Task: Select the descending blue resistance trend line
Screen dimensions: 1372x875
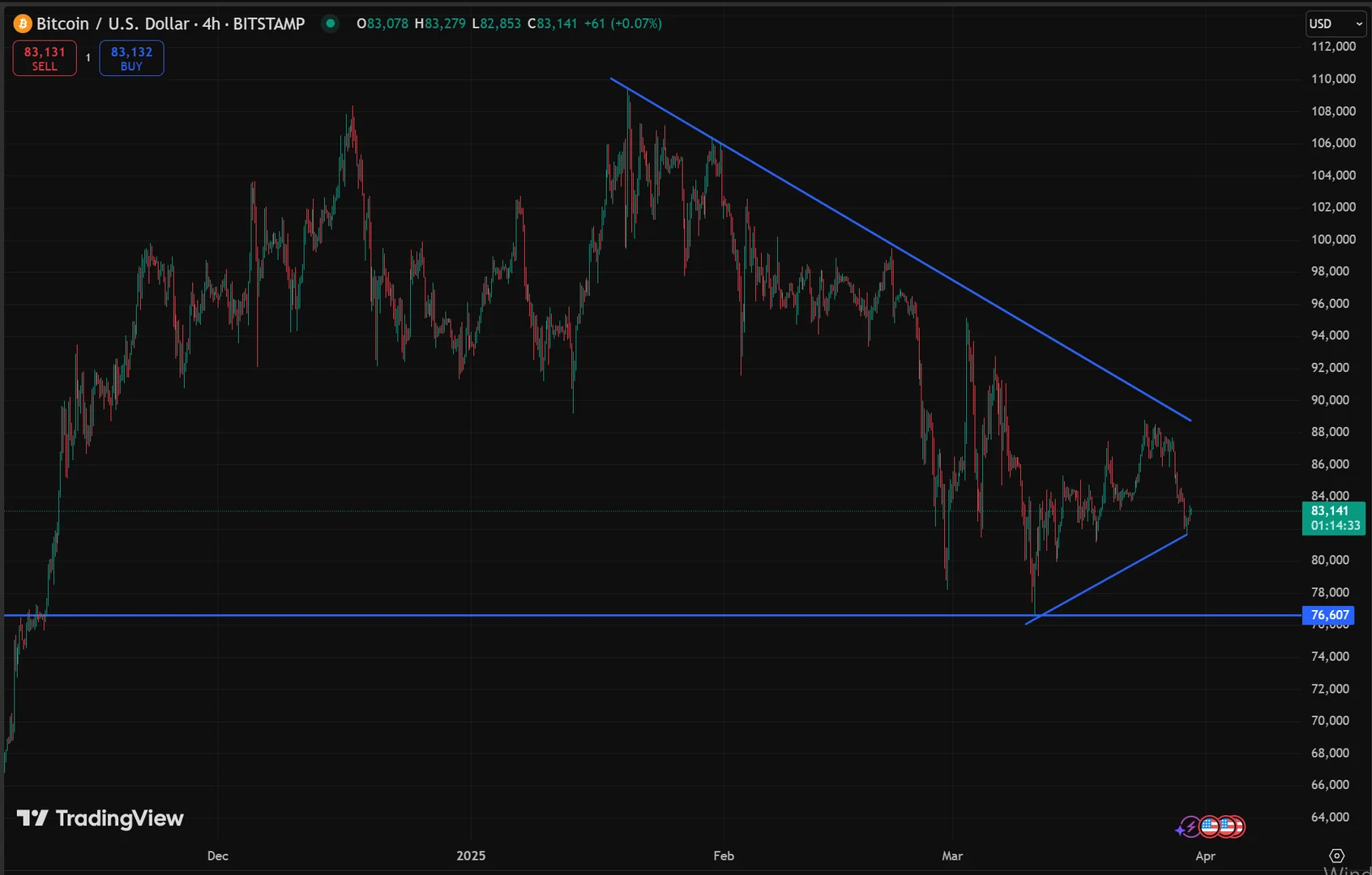Action: coord(900,249)
